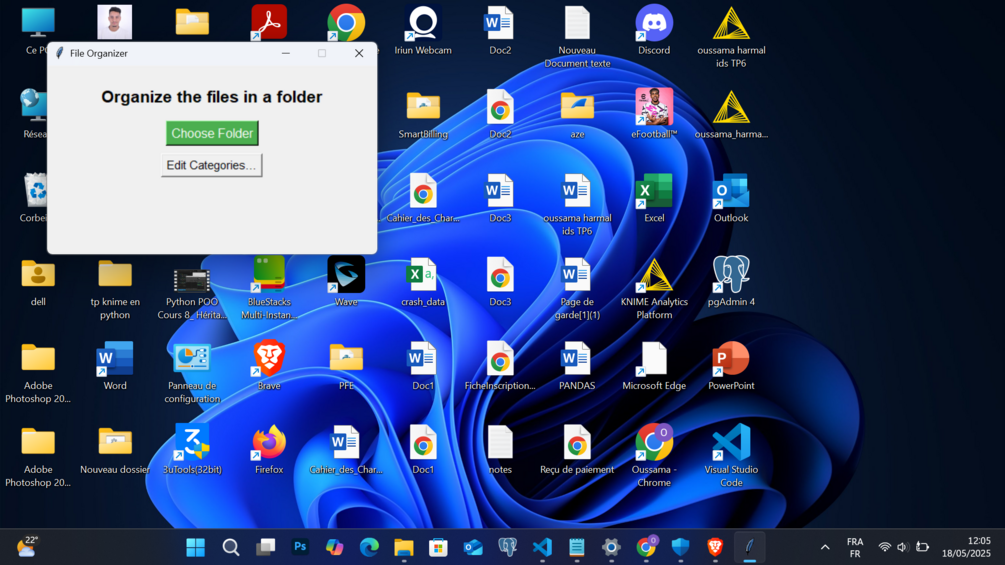Select the Visual Studio Code desktop shortcut

click(x=731, y=457)
